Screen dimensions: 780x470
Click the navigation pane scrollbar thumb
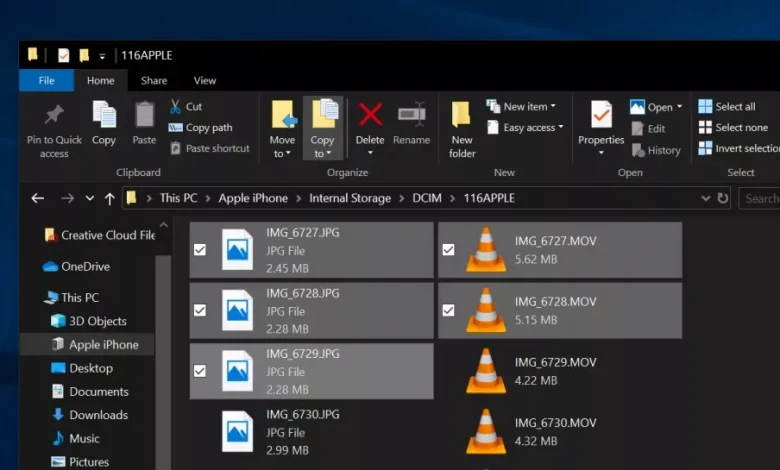click(x=163, y=362)
